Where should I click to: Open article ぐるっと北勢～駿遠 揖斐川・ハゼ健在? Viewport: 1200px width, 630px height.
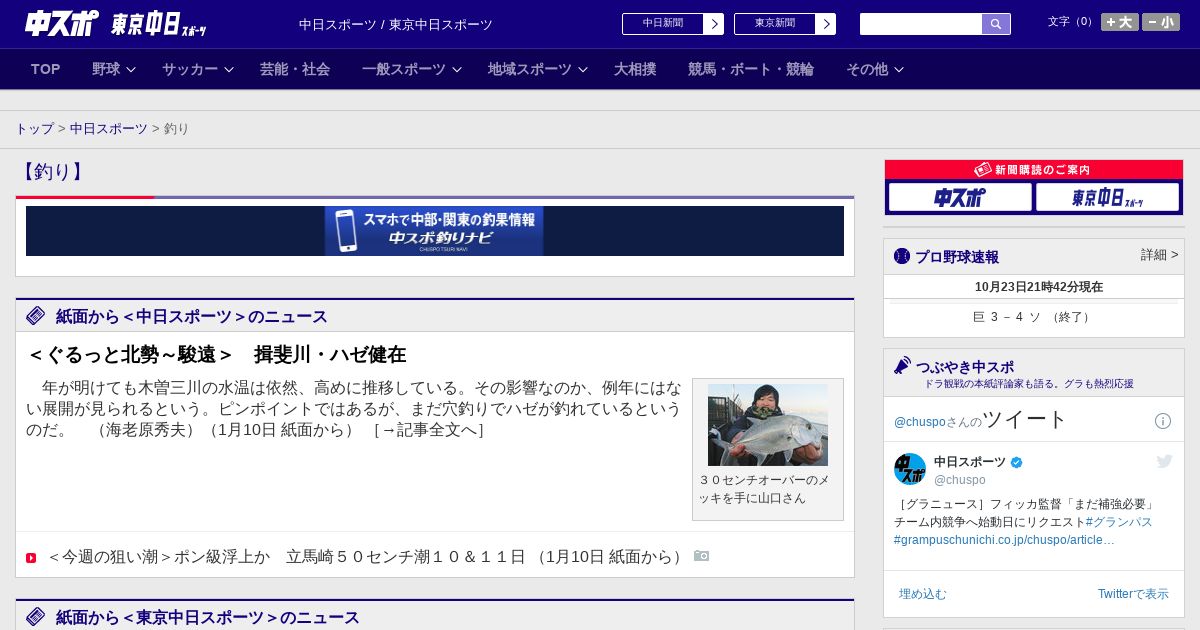click(216, 354)
